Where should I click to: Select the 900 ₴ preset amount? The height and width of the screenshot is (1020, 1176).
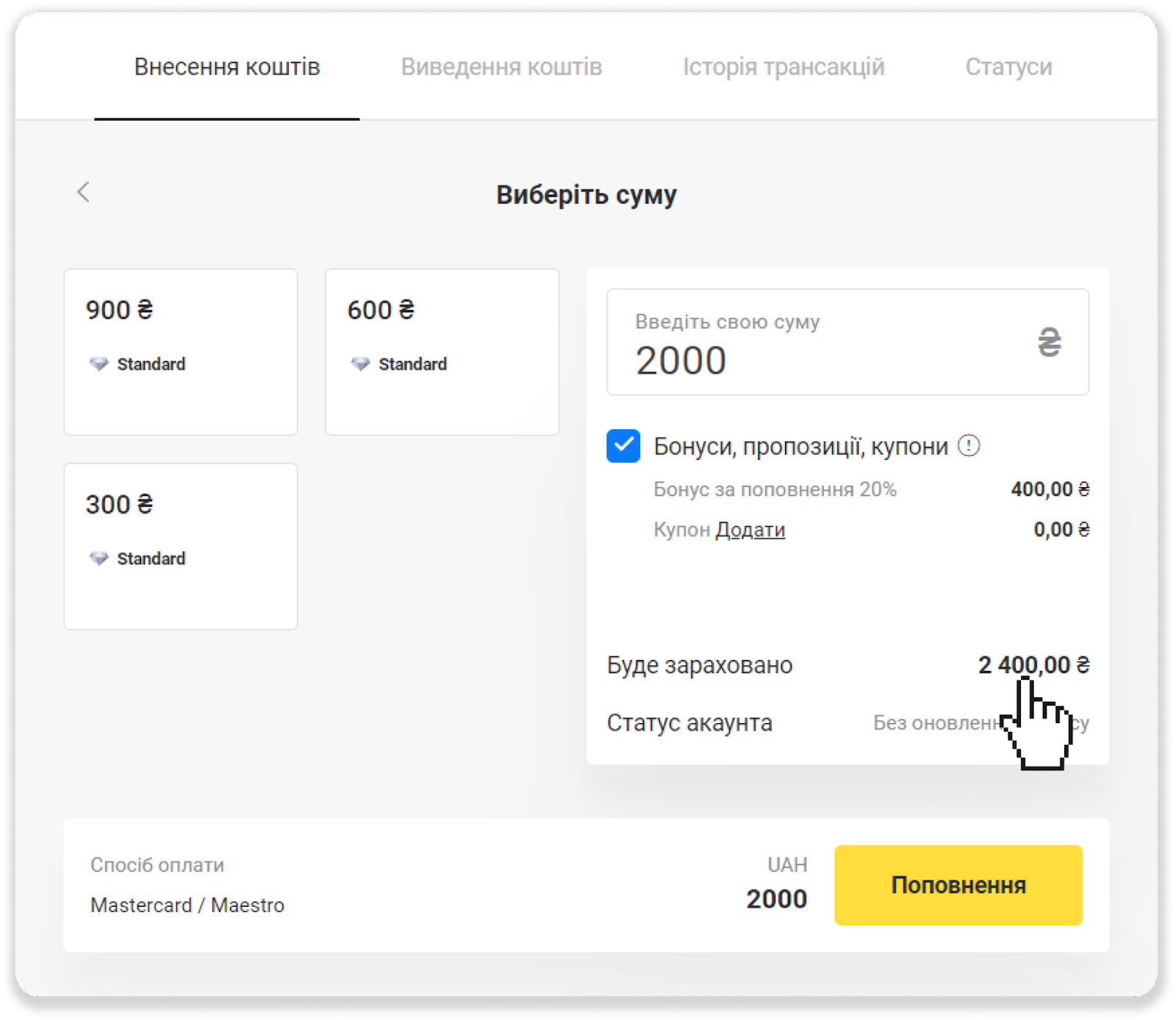pyautogui.click(x=181, y=352)
